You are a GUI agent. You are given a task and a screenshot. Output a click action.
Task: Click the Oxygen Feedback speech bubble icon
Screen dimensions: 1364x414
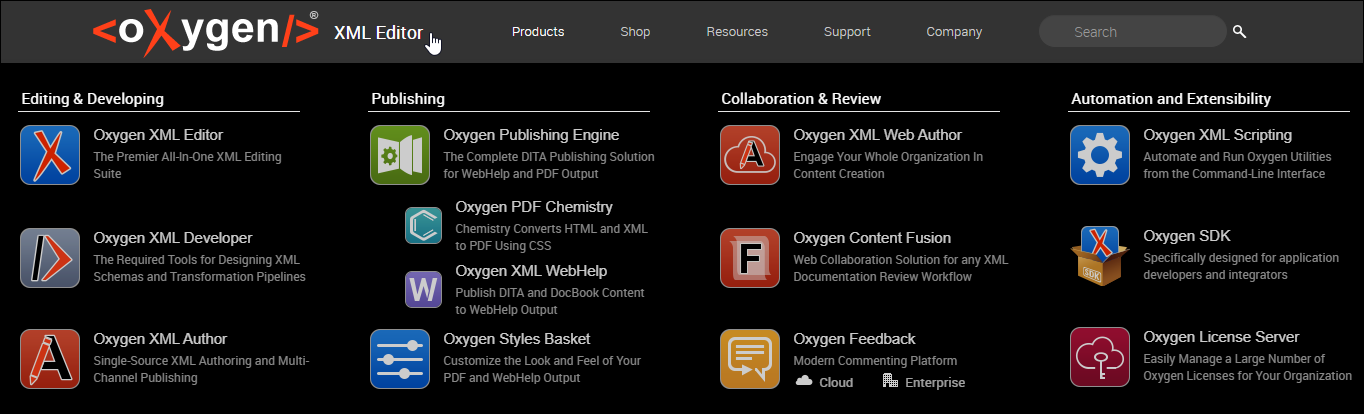(750, 359)
